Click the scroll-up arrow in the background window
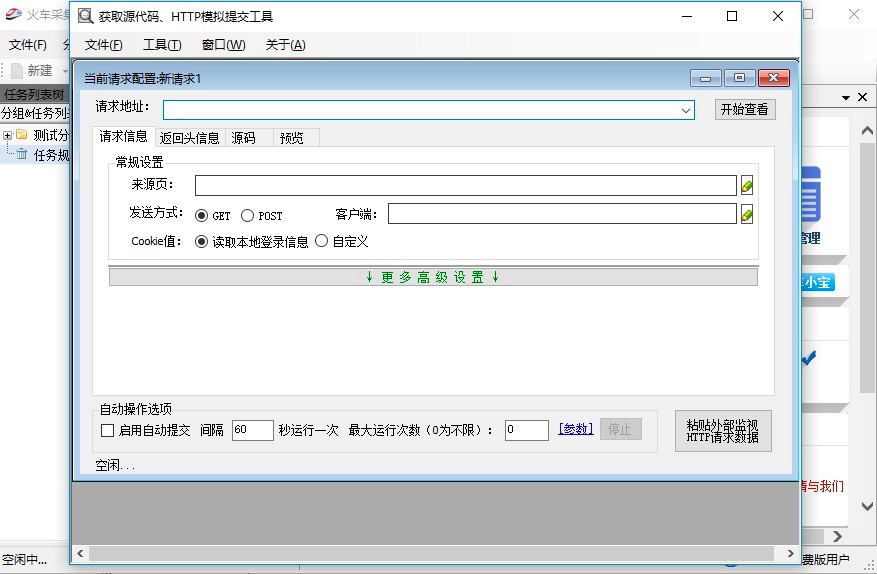This screenshot has height=574, width=877. pos(867,131)
